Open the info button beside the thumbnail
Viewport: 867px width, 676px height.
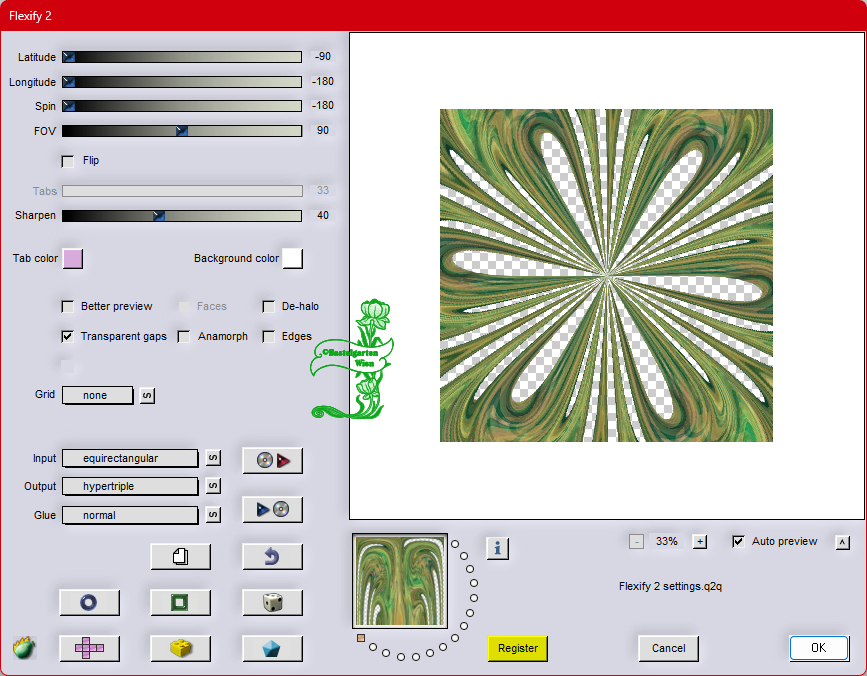(498, 548)
